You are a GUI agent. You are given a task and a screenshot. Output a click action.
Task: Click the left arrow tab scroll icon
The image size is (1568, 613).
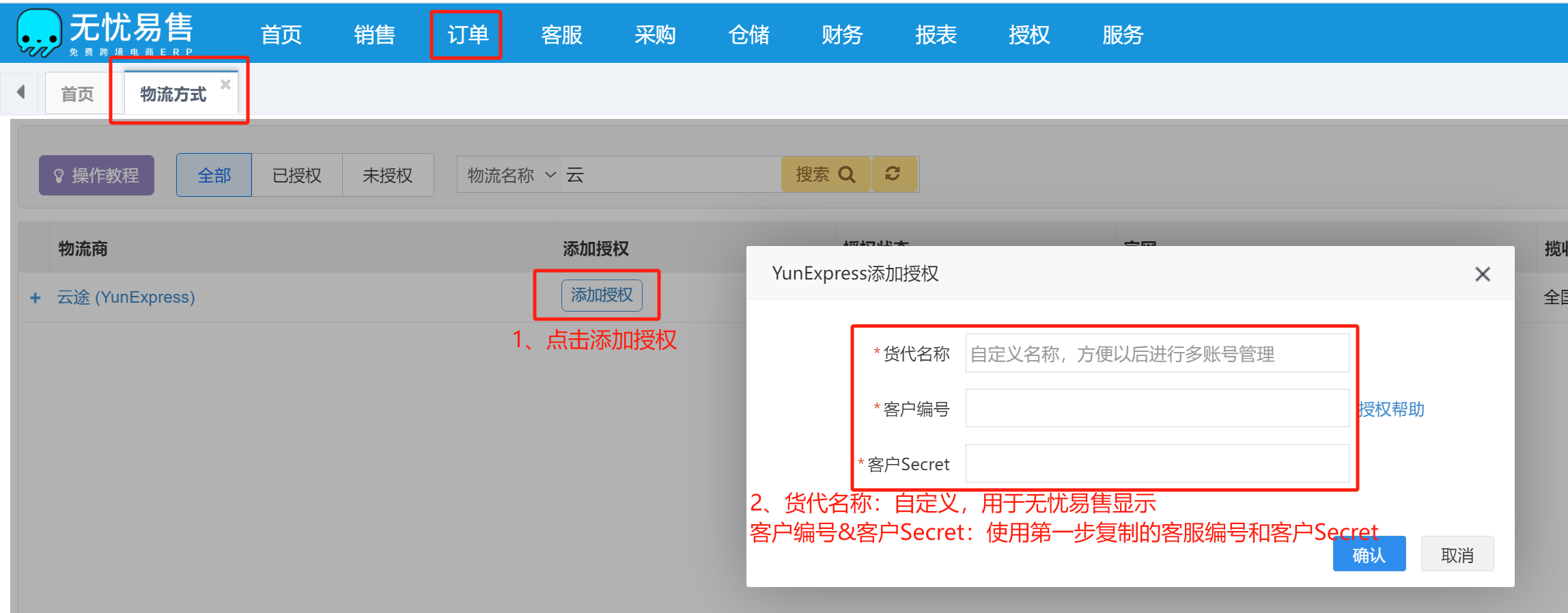pos(21,92)
